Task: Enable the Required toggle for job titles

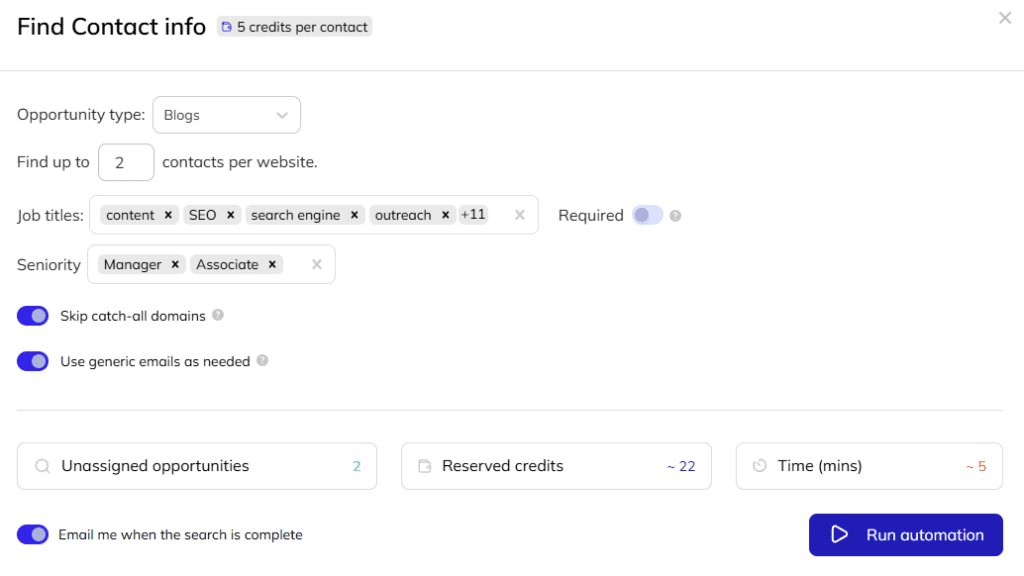Action: [x=648, y=215]
